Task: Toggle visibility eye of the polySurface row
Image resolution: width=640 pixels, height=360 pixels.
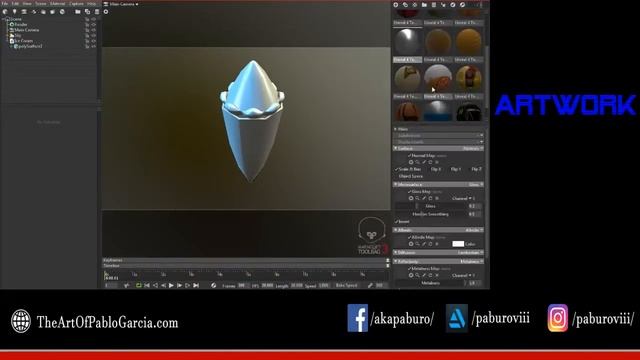Action: 93,46
